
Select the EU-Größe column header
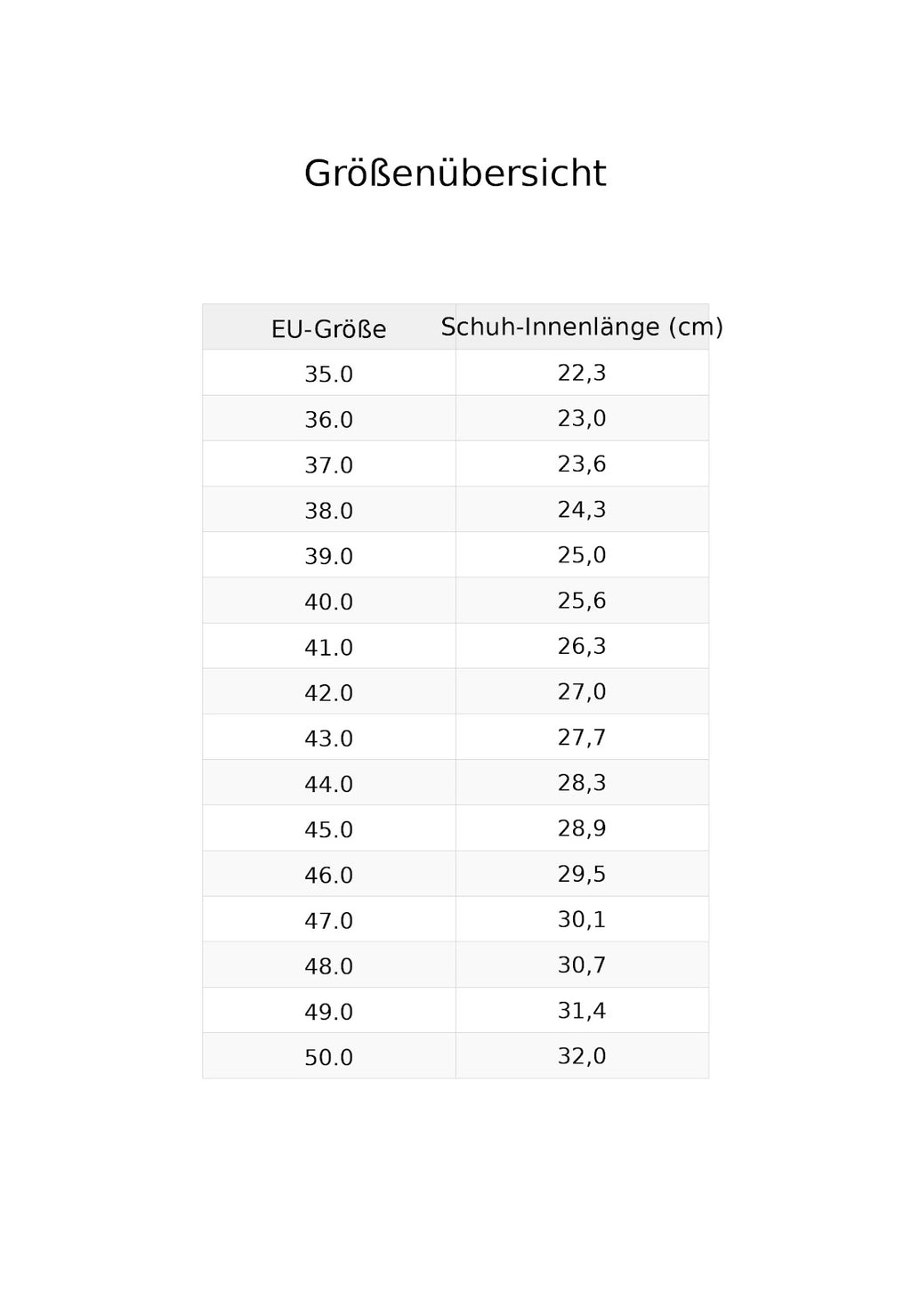pos(329,327)
